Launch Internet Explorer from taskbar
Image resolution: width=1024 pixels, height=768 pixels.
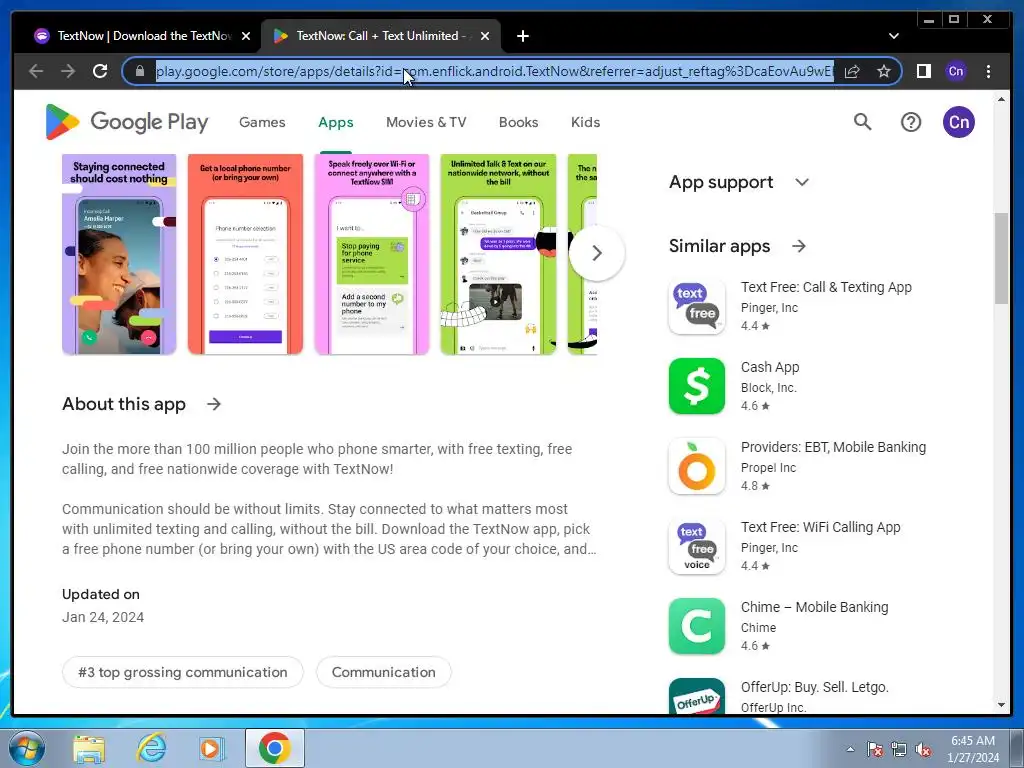pos(151,748)
